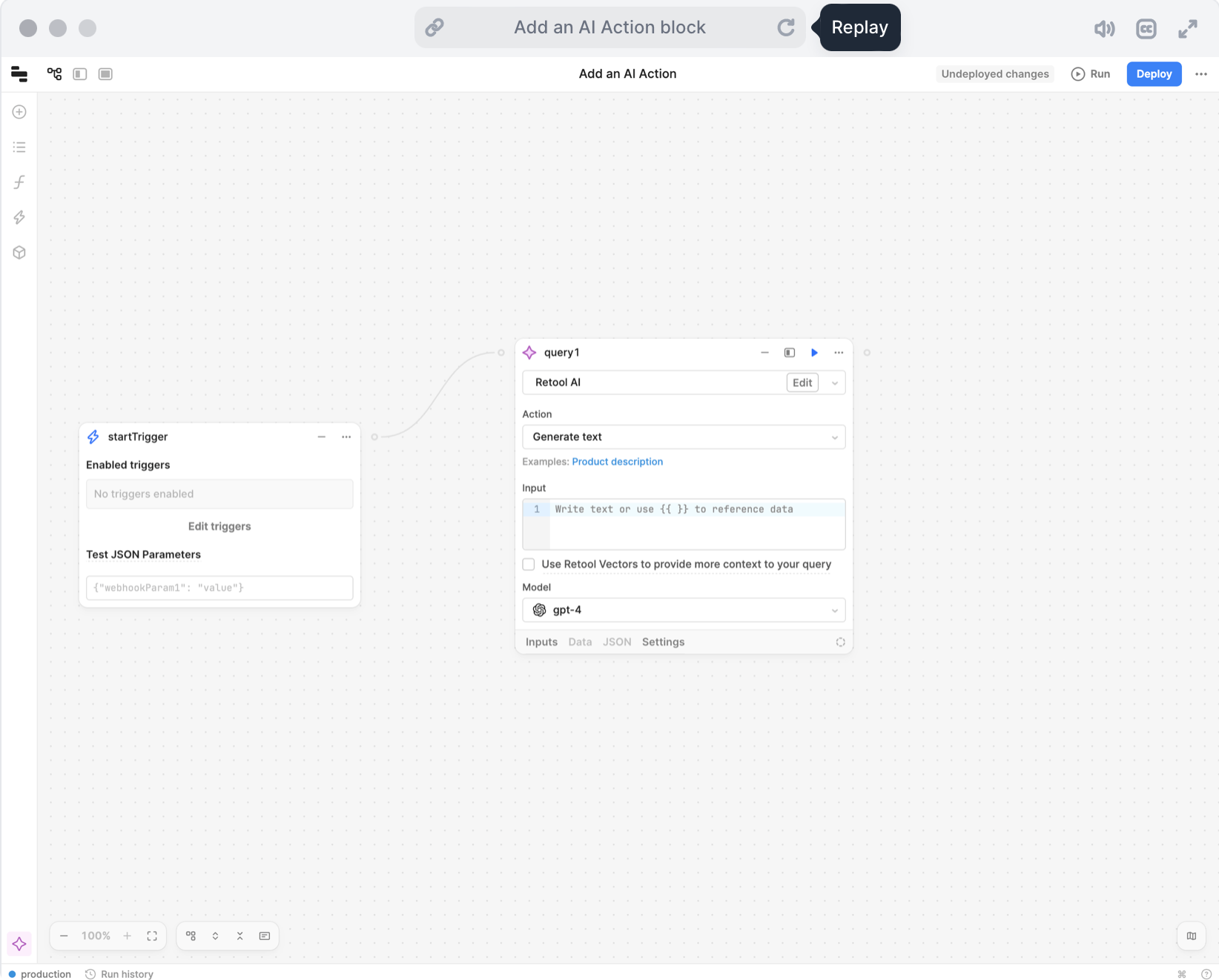Open the Retool home menu icon
Screen dimensions: 1219x980
point(19,74)
